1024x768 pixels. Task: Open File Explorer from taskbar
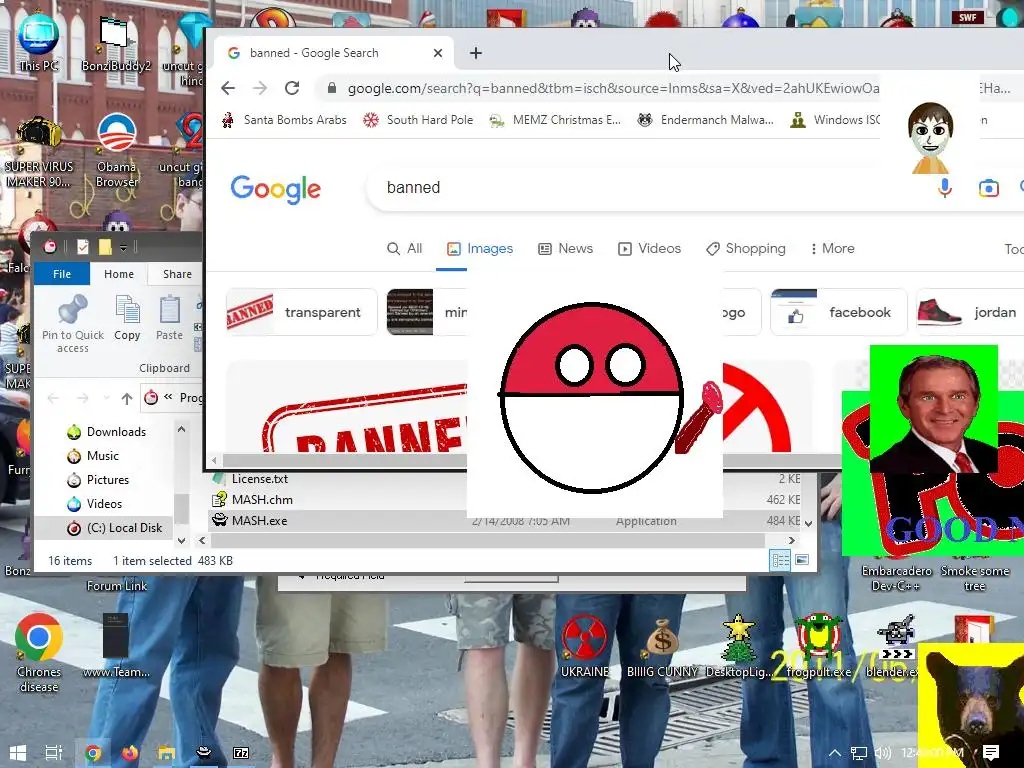click(167, 753)
